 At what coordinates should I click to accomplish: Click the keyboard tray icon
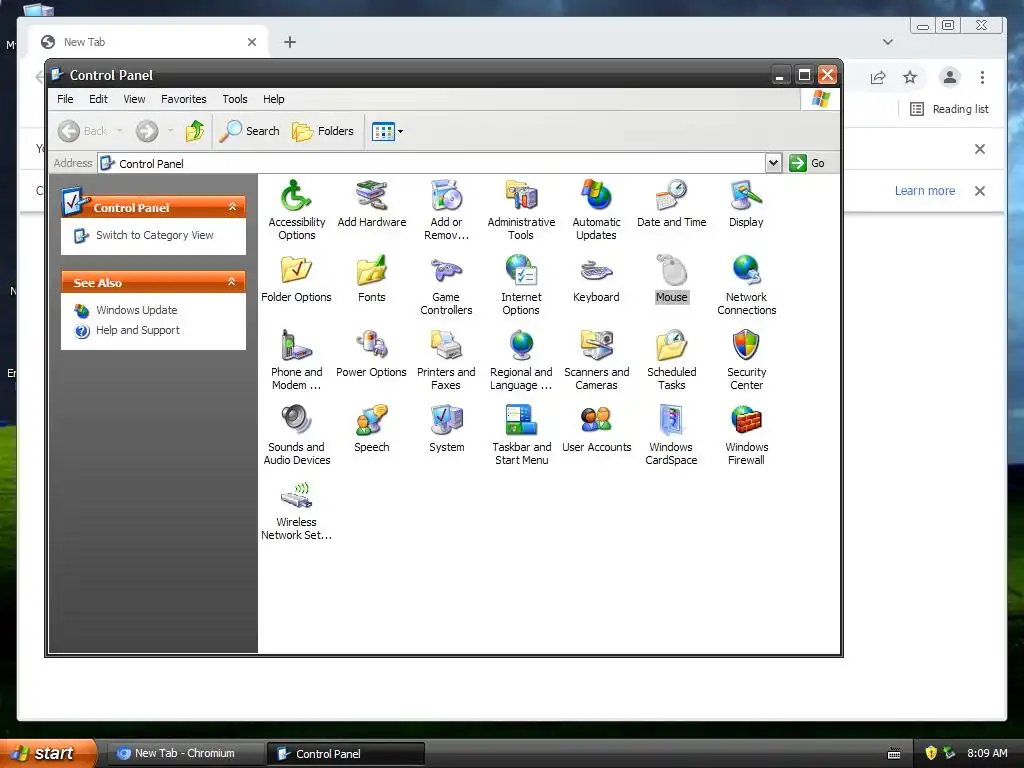[x=894, y=754]
